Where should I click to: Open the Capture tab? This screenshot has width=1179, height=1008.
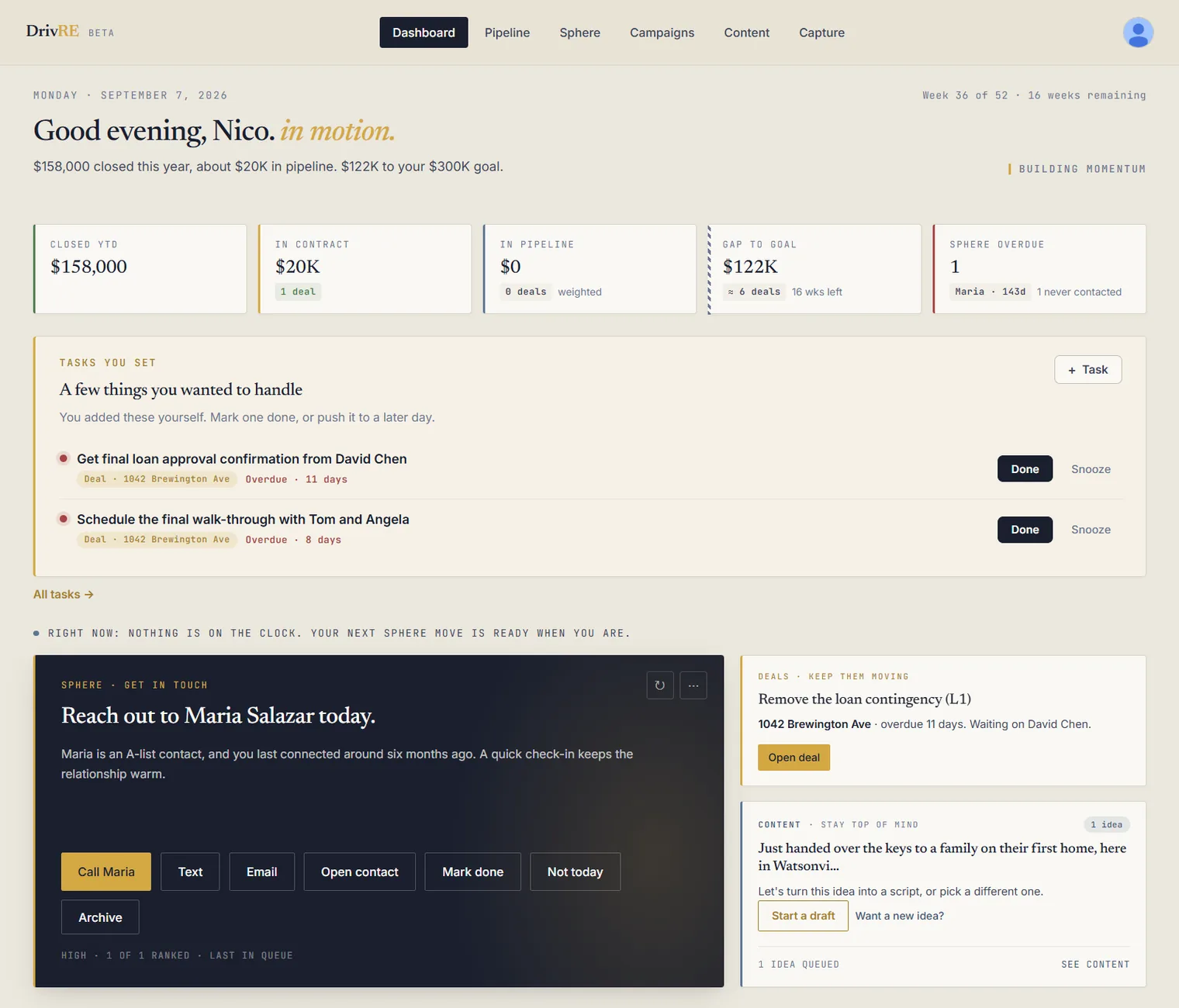click(821, 33)
